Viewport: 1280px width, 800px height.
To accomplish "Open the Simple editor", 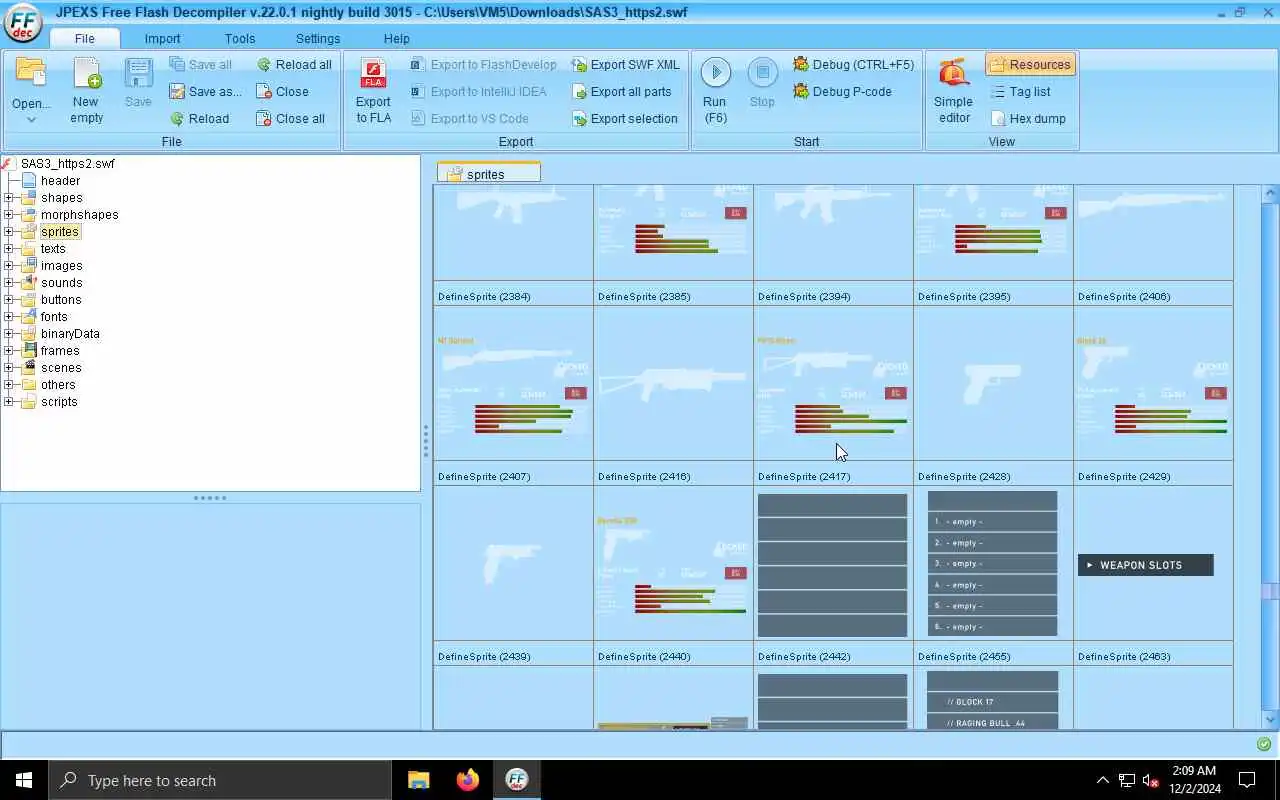I will [954, 90].
